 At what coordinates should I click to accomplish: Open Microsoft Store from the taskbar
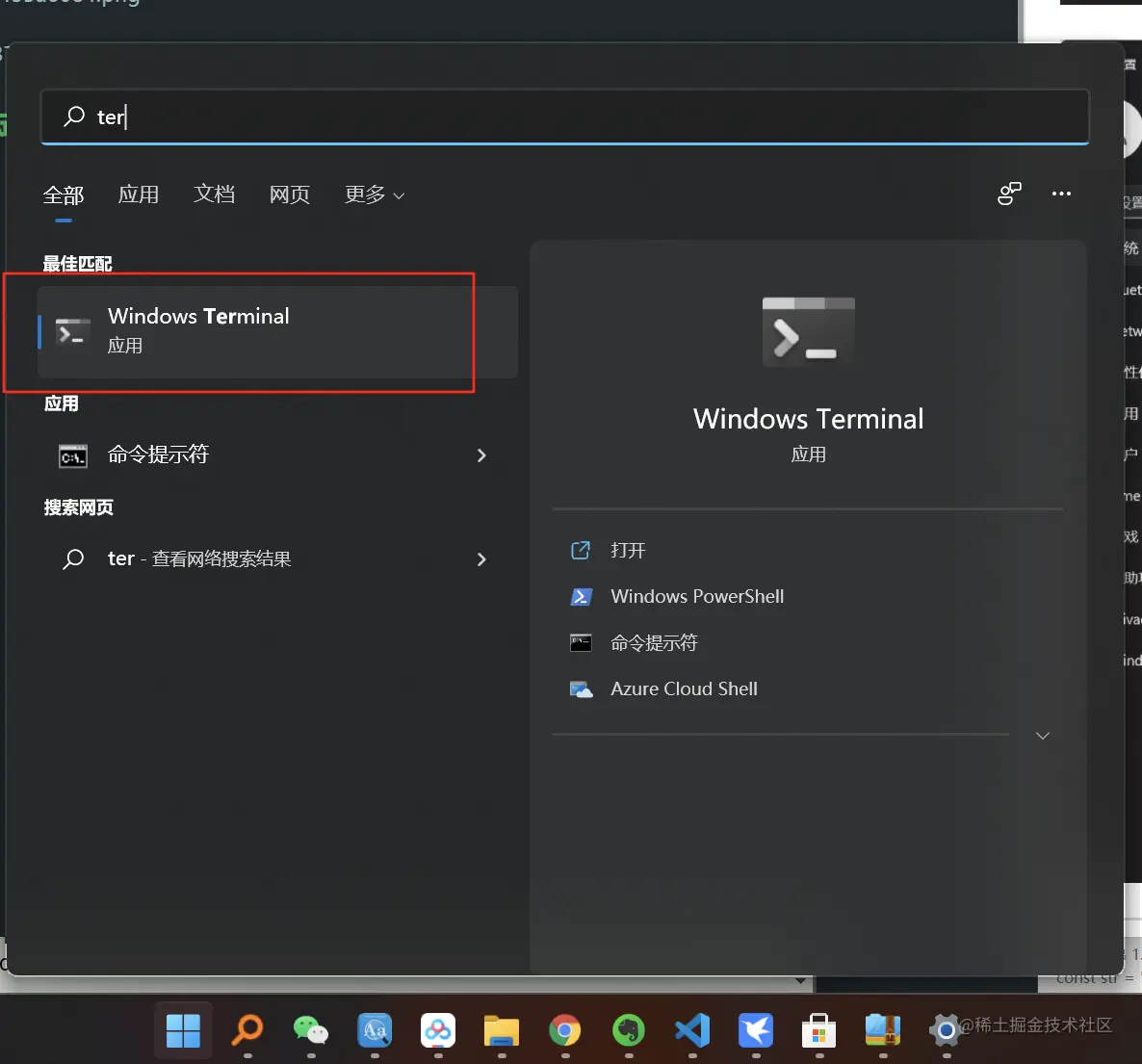[x=819, y=1030]
